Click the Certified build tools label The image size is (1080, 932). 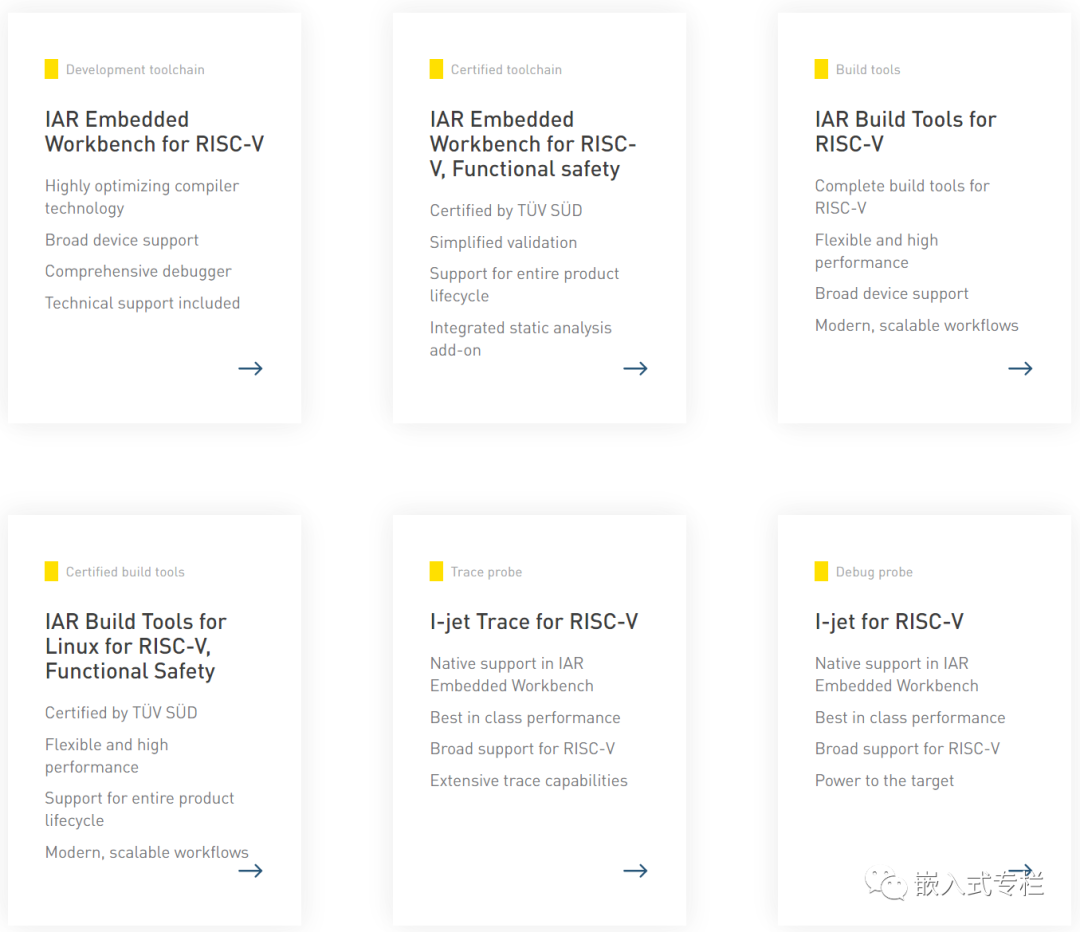125,572
